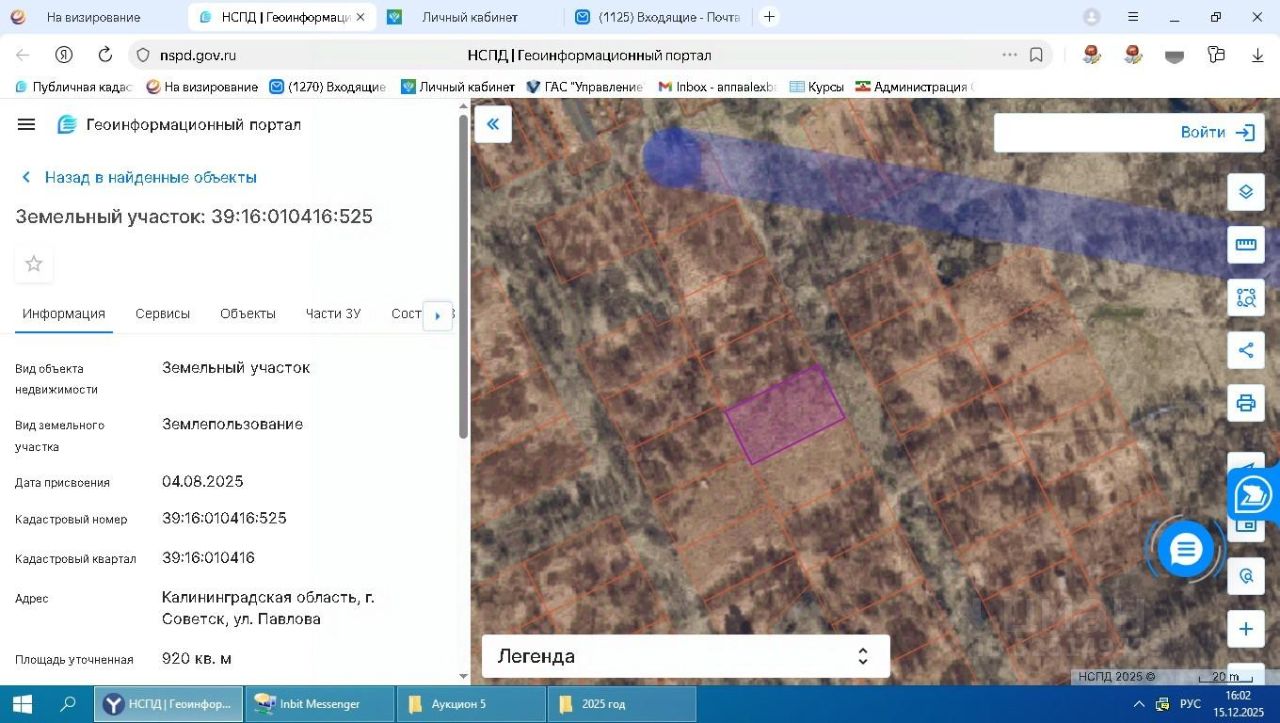The width and height of the screenshot is (1280, 723).
Task: Open the Аукцион 5 folder in taskbar
Action: click(471, 704)
